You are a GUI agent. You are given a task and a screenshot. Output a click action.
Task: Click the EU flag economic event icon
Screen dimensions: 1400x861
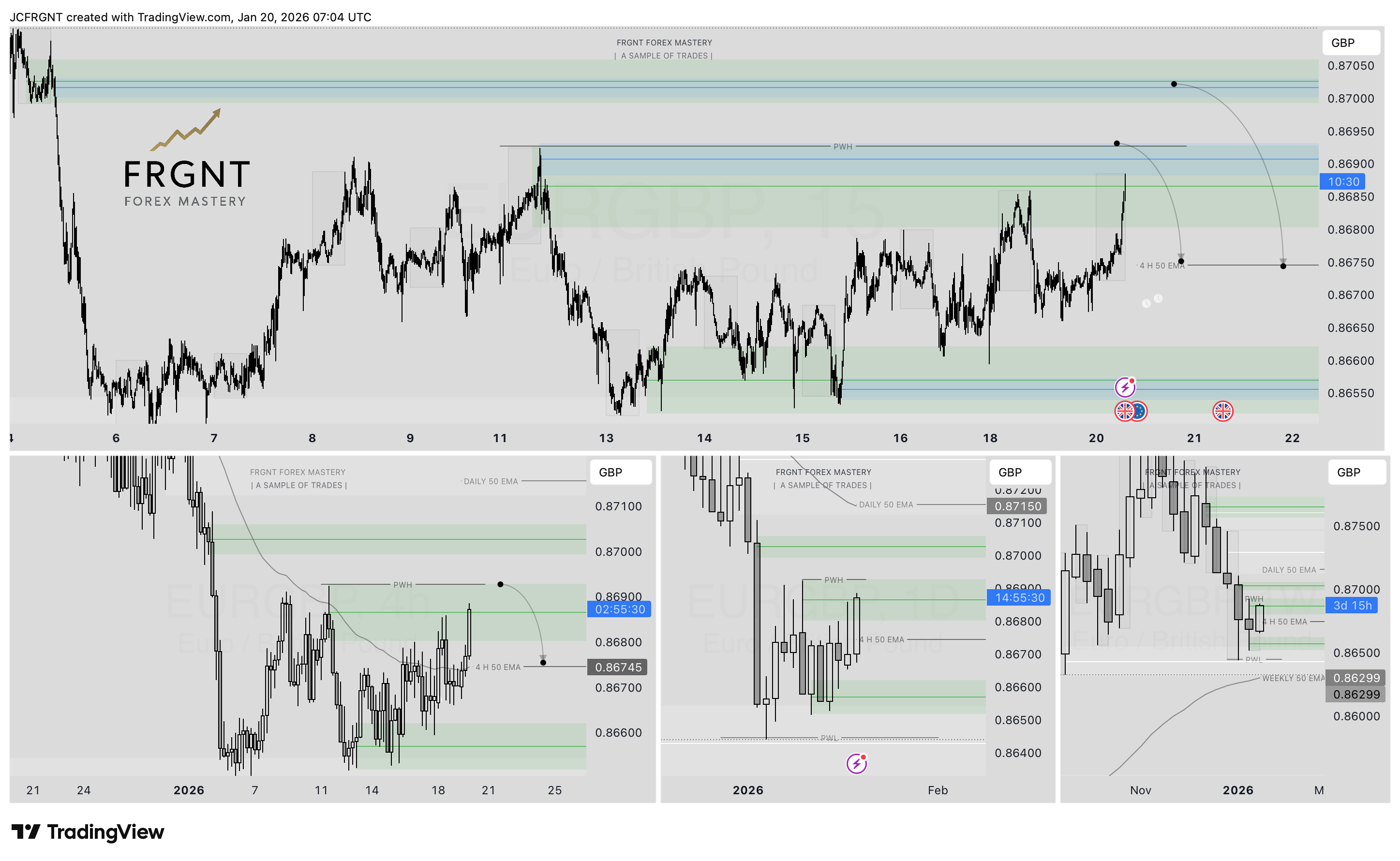click(1139, 411)
